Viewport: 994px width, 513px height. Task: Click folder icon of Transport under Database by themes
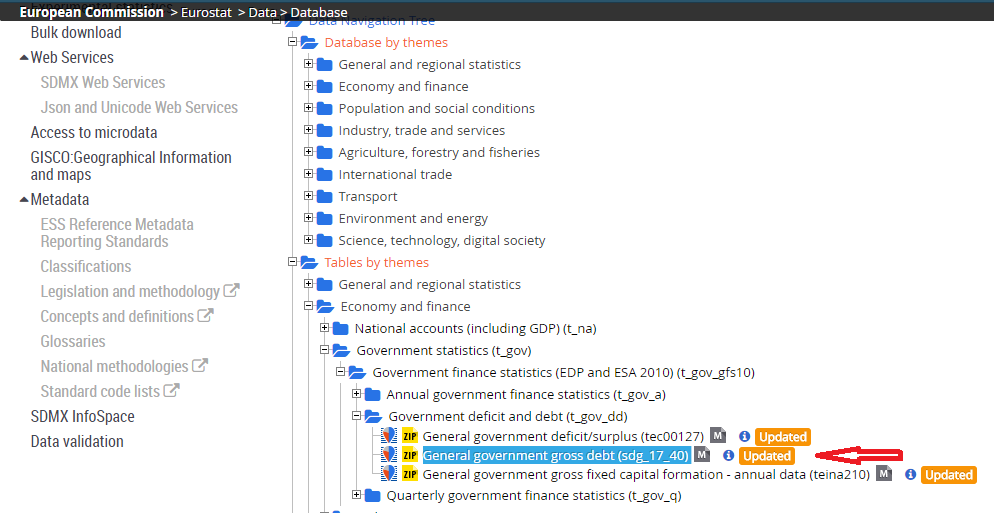pyautogui.click(x=325, y=197)
